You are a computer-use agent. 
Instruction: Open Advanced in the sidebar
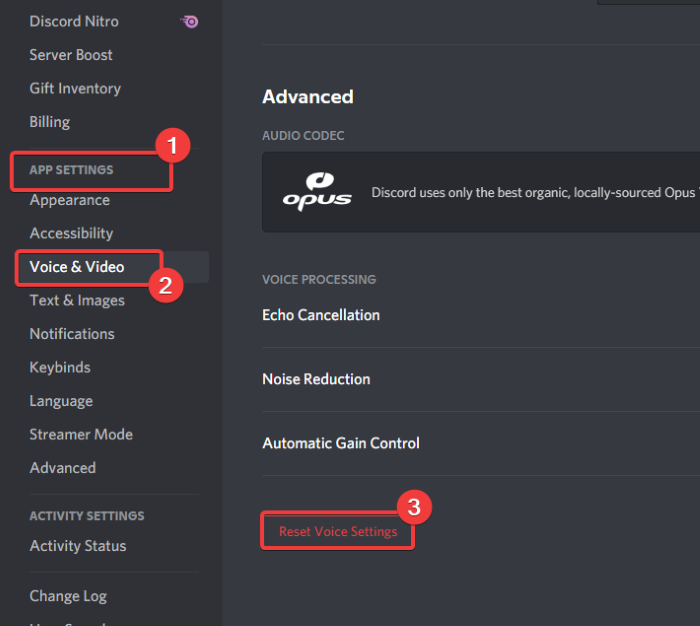(x=63, y=468)
